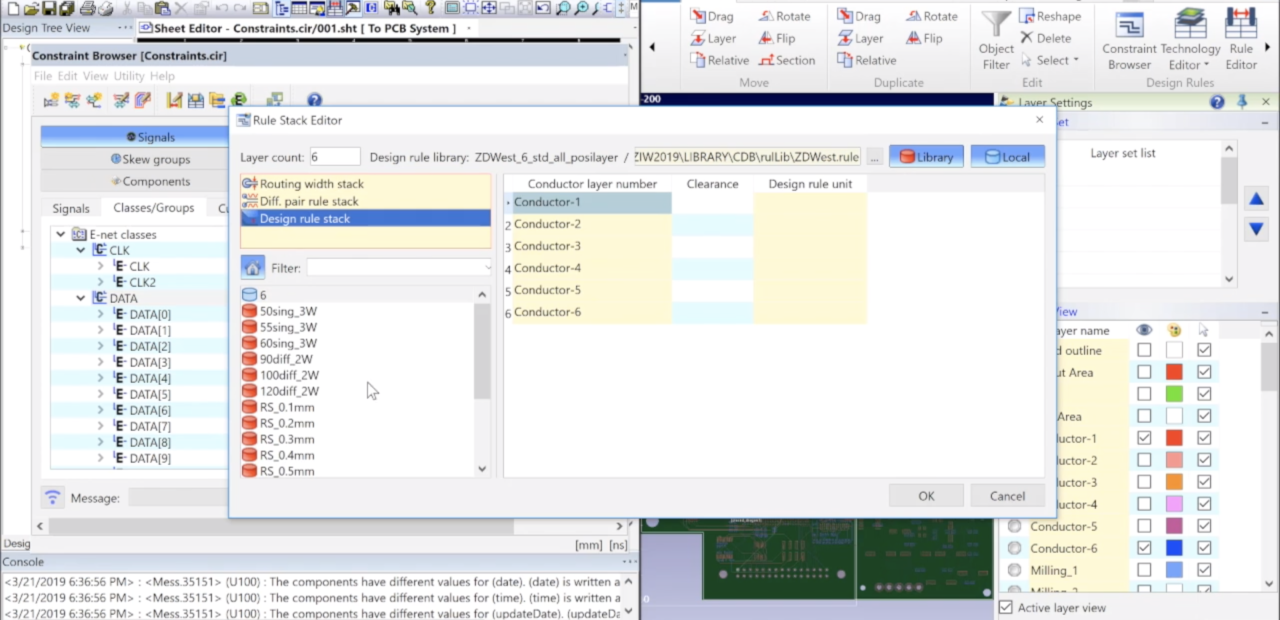Click the help question mark icon

[314, 100]
